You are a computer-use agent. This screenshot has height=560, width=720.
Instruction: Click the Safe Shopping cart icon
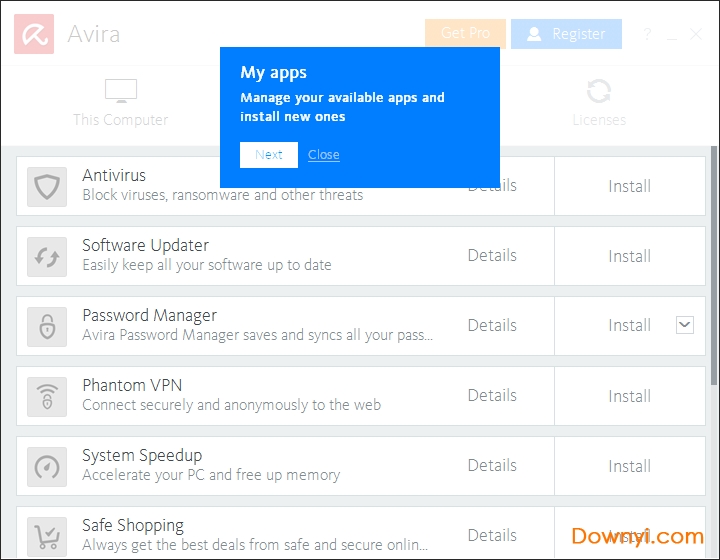click(x=47, y=536)
